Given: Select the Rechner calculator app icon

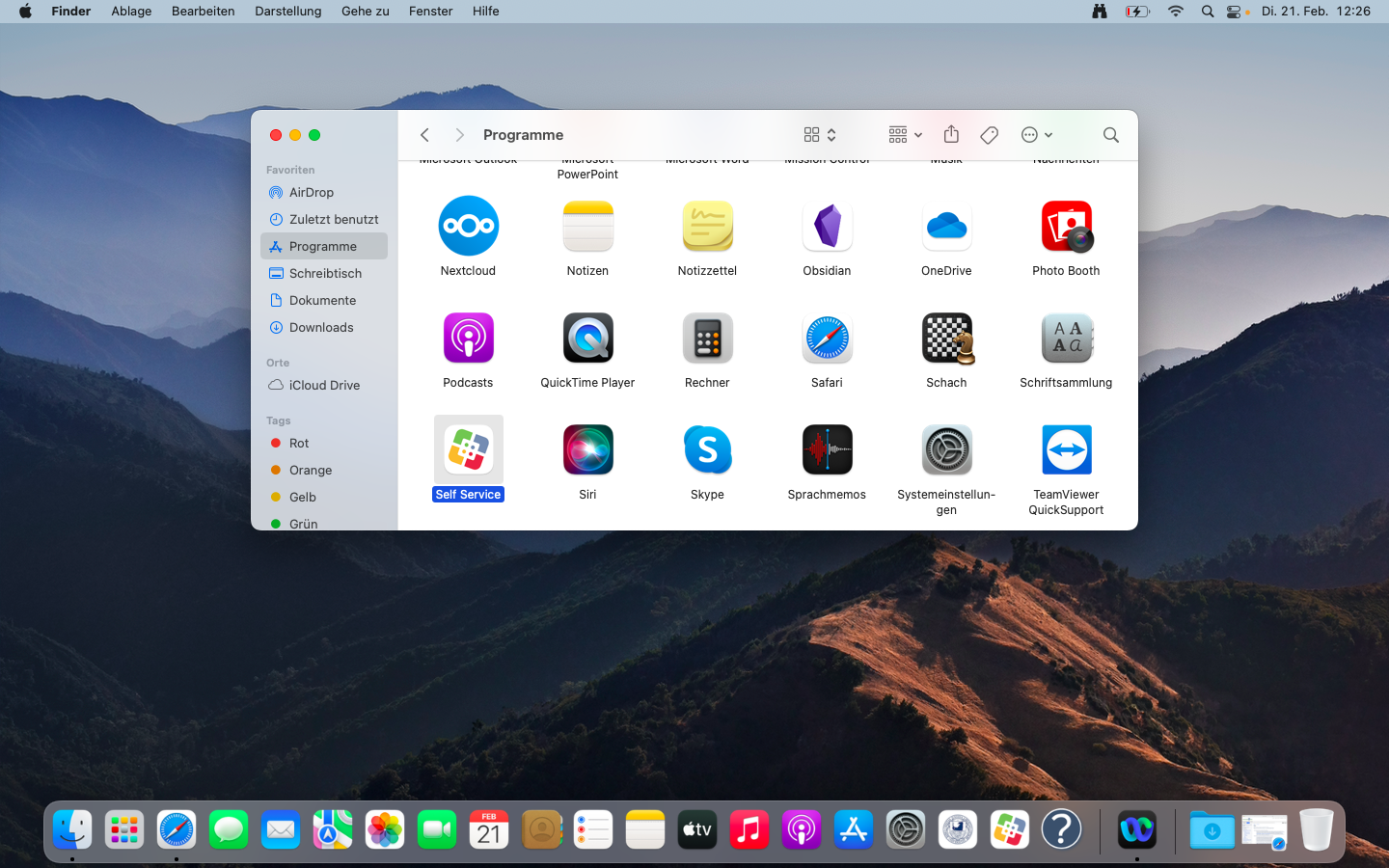Looking at the screenshot, I should pyautogui.click(x=707, y=338).
